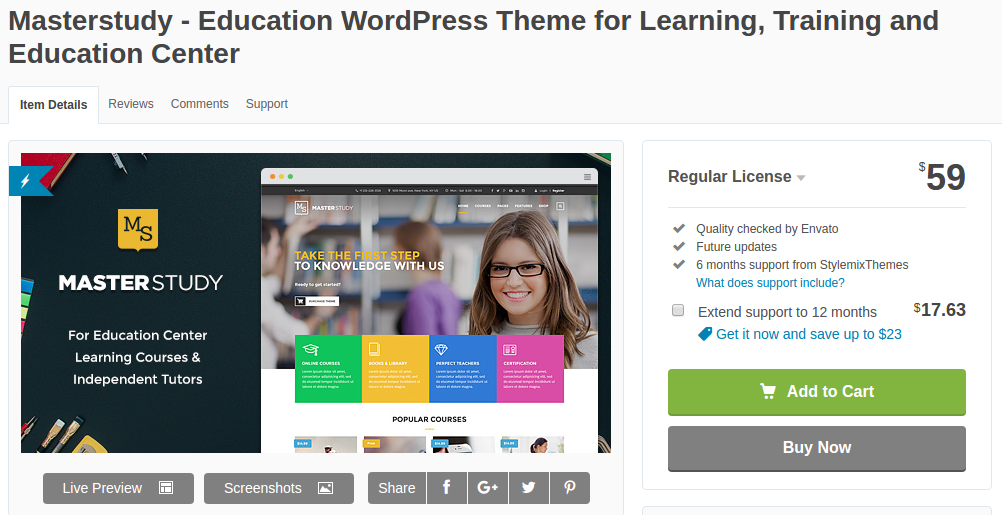Click 'Get it now and save up to $23'
Image resolution: width=1002 pixels, height=515 pixels.
(808, 334)
